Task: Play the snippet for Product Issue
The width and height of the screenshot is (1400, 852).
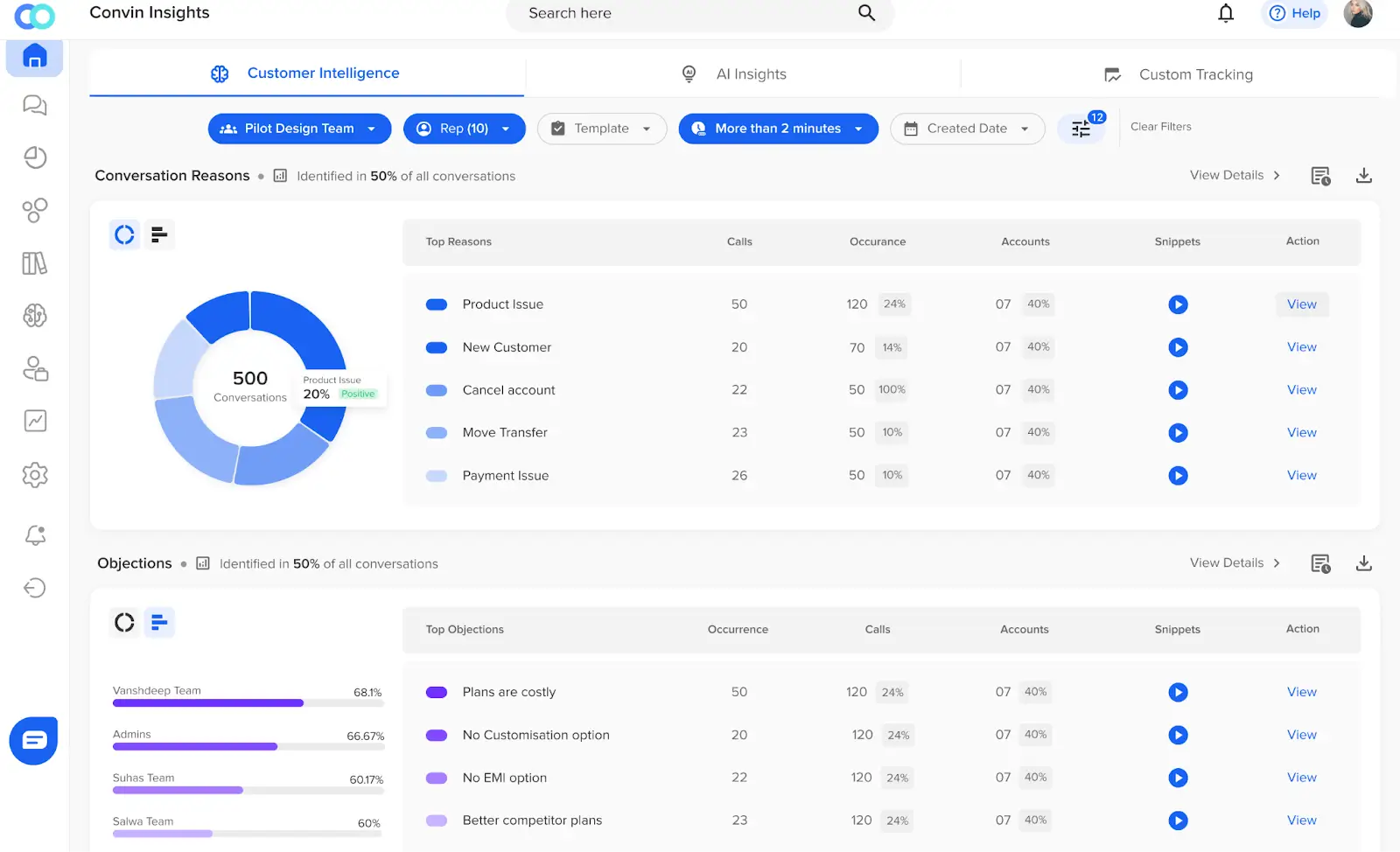Action: (1178, 304)
